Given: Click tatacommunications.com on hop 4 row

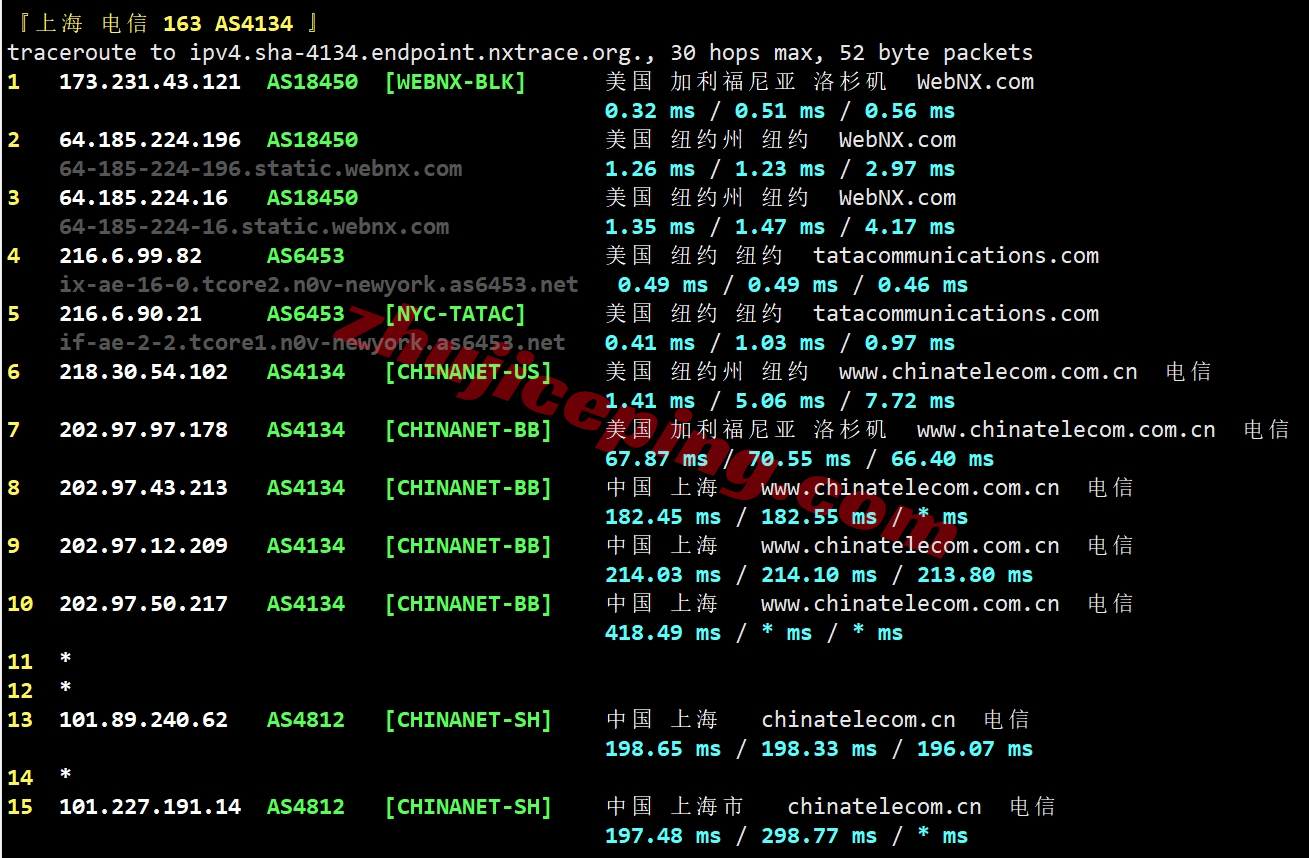Looking at the screenshot, I should (x=956, y=256).
